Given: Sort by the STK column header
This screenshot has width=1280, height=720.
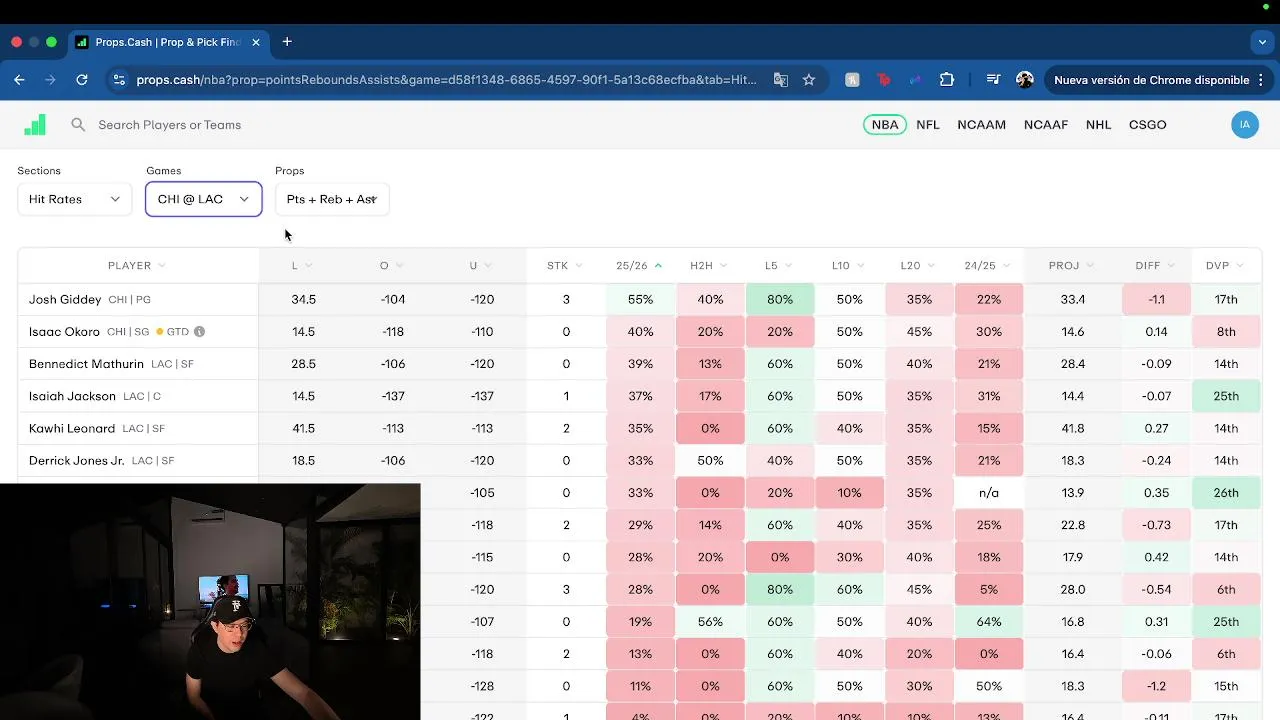Looking at the screenshot, I should point(564,266).
